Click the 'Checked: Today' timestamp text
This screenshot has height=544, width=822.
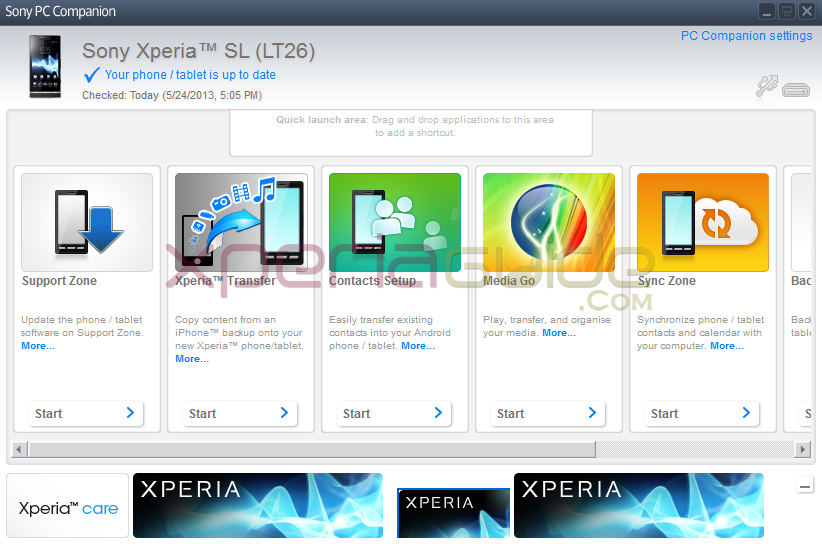pyautogui.click(x=172, y=95)
